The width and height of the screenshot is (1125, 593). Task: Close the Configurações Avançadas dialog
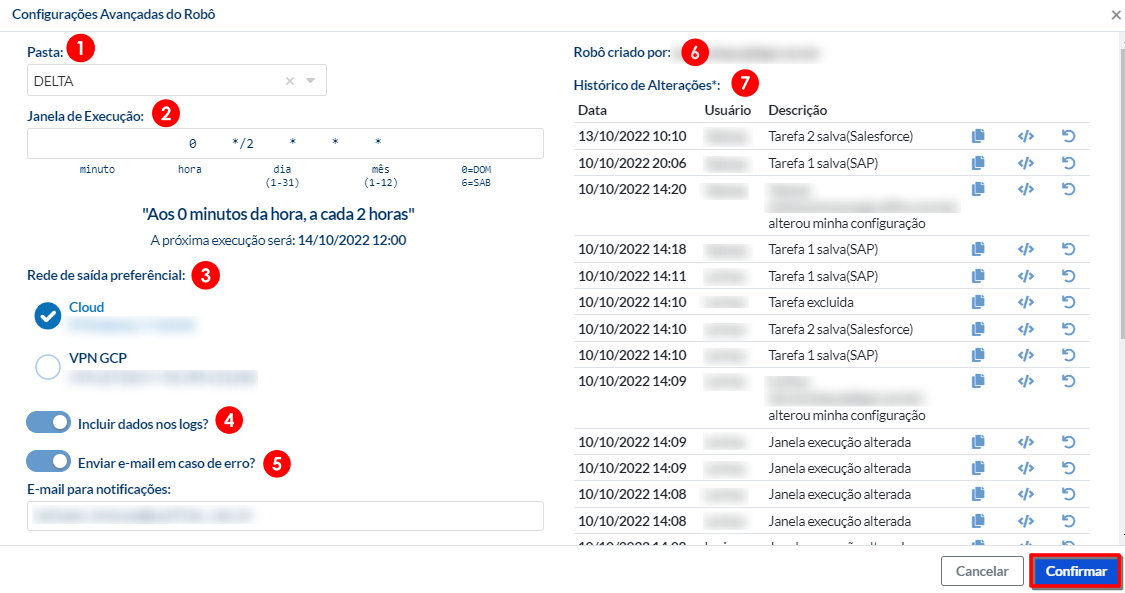(x=1116, y=14)
